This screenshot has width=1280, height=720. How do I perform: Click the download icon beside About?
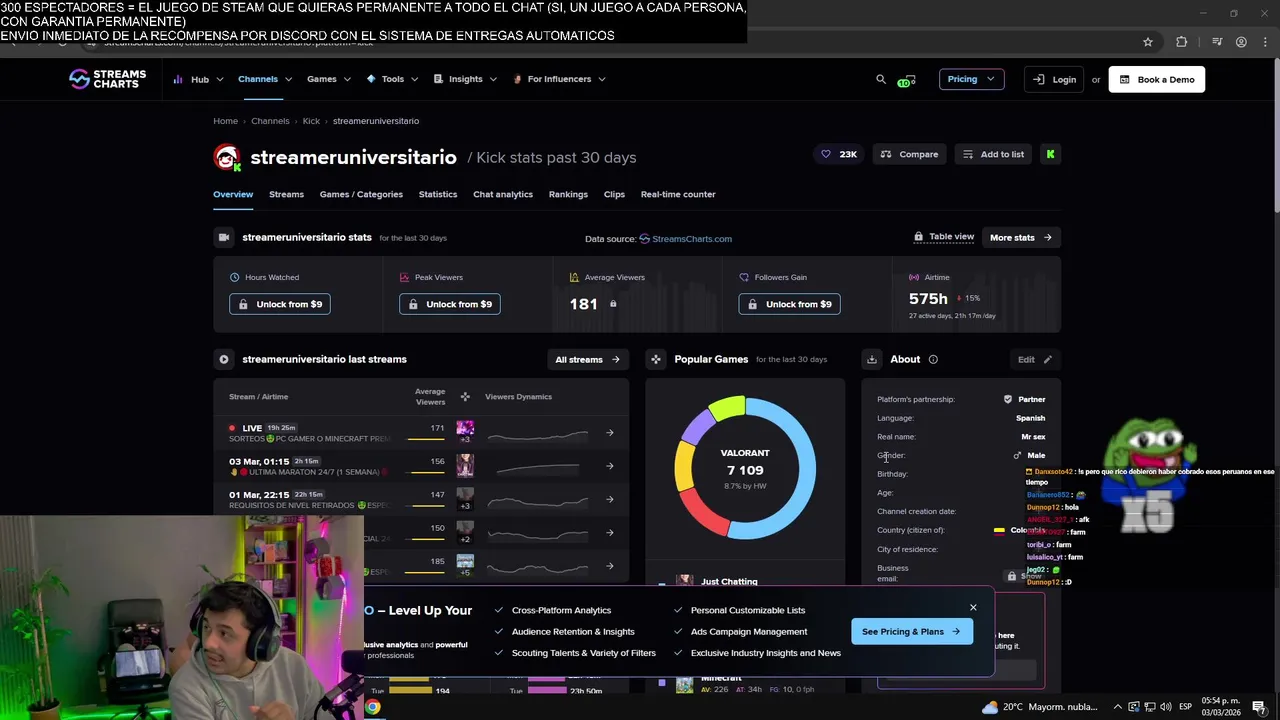872,359
